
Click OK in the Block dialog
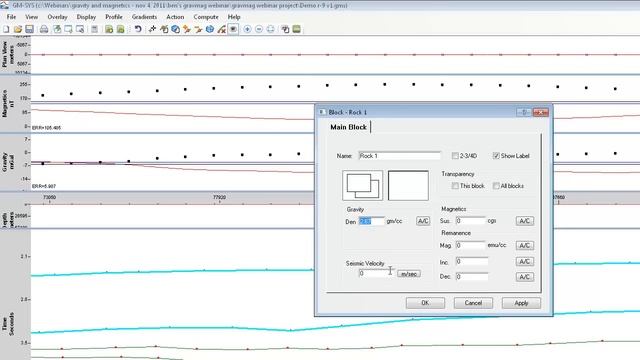(425, 303)
